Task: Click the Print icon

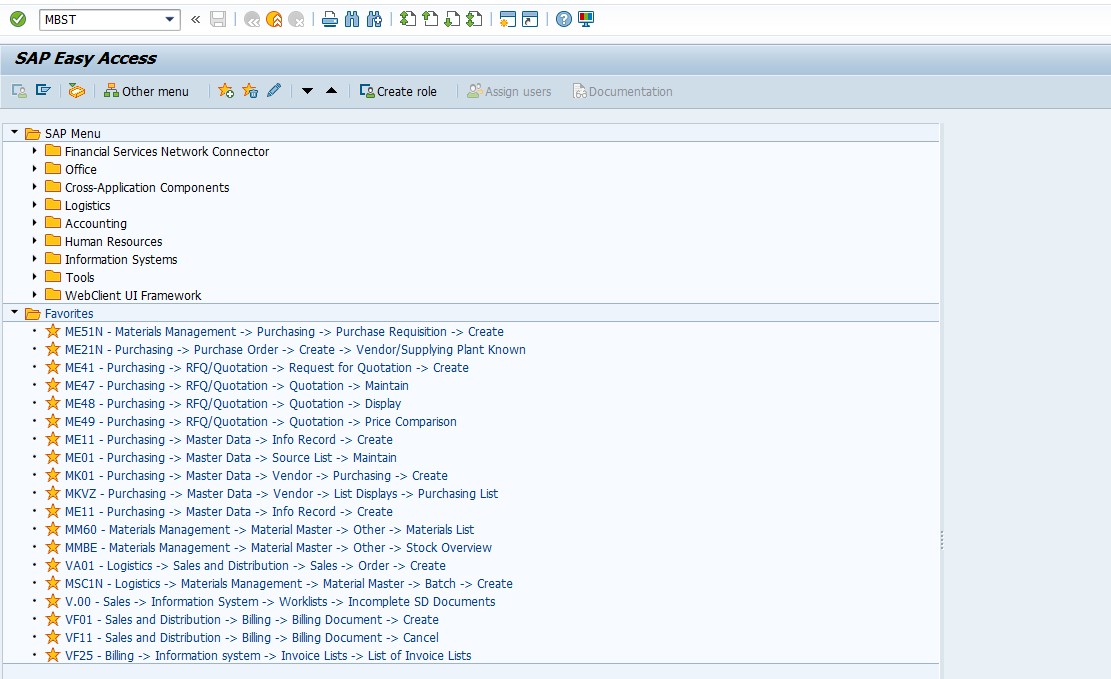Action: pos(329,19)
